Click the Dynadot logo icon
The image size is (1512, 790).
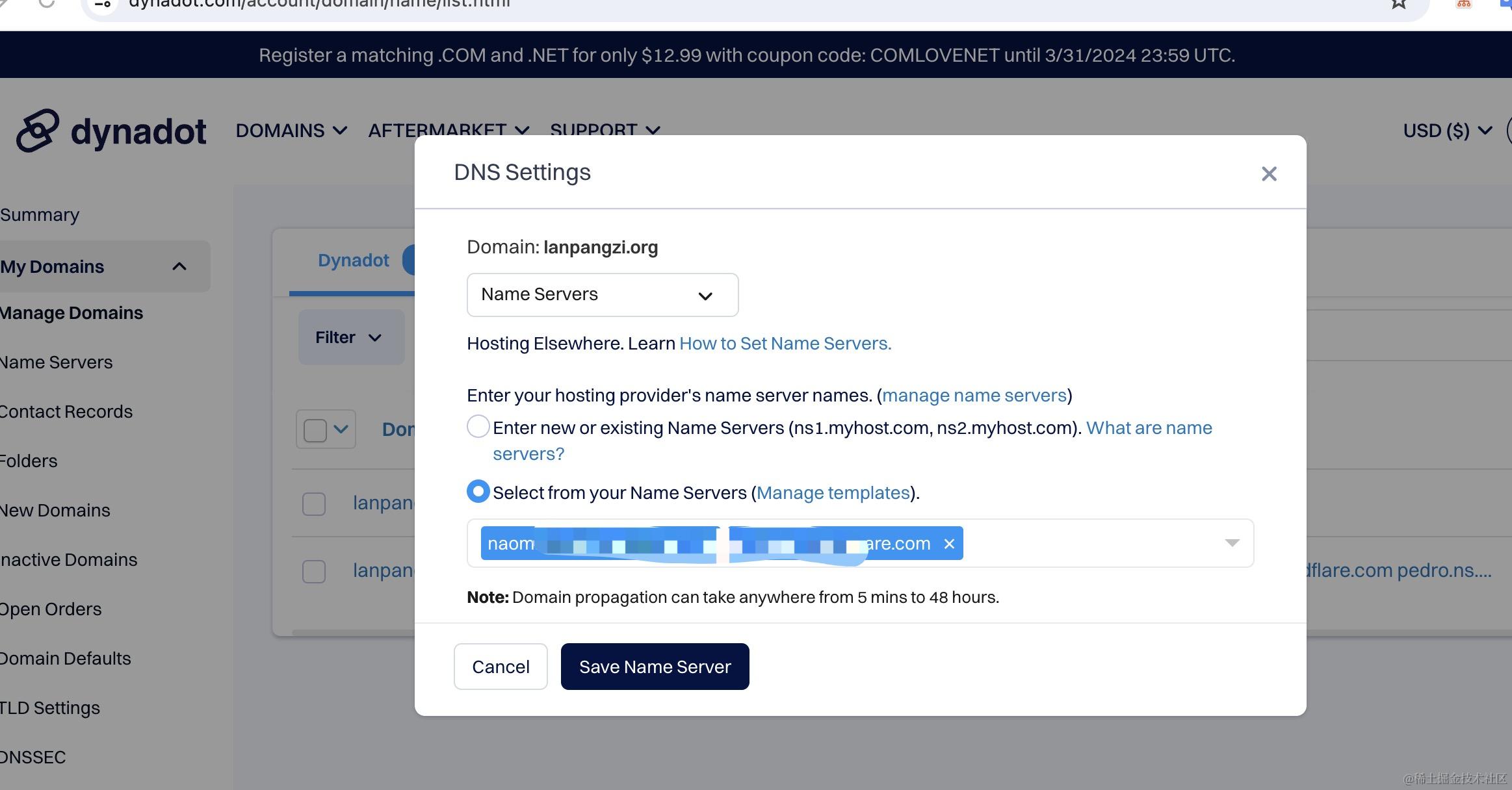[38, 131]
